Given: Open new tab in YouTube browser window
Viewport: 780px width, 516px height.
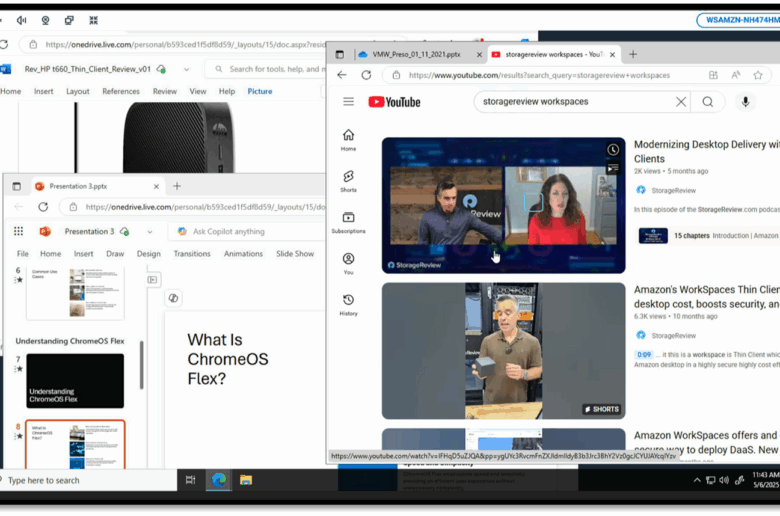Looking at the screenshot, I should click(633, 54).
